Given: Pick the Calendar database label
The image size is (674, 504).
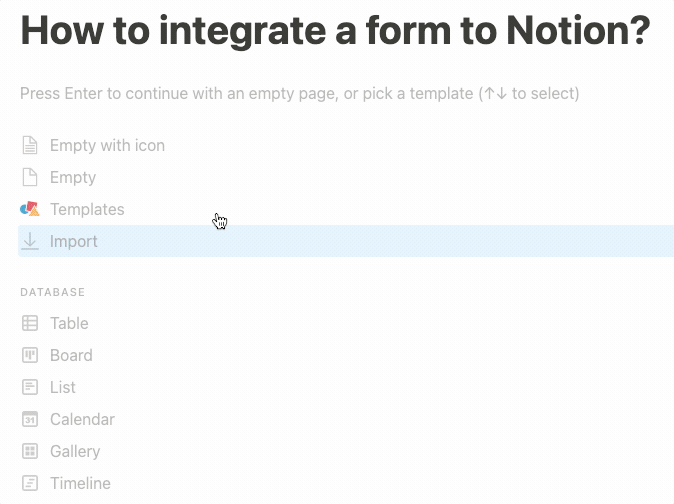Looking at the screenshot, I should click(x=82, y=419).
